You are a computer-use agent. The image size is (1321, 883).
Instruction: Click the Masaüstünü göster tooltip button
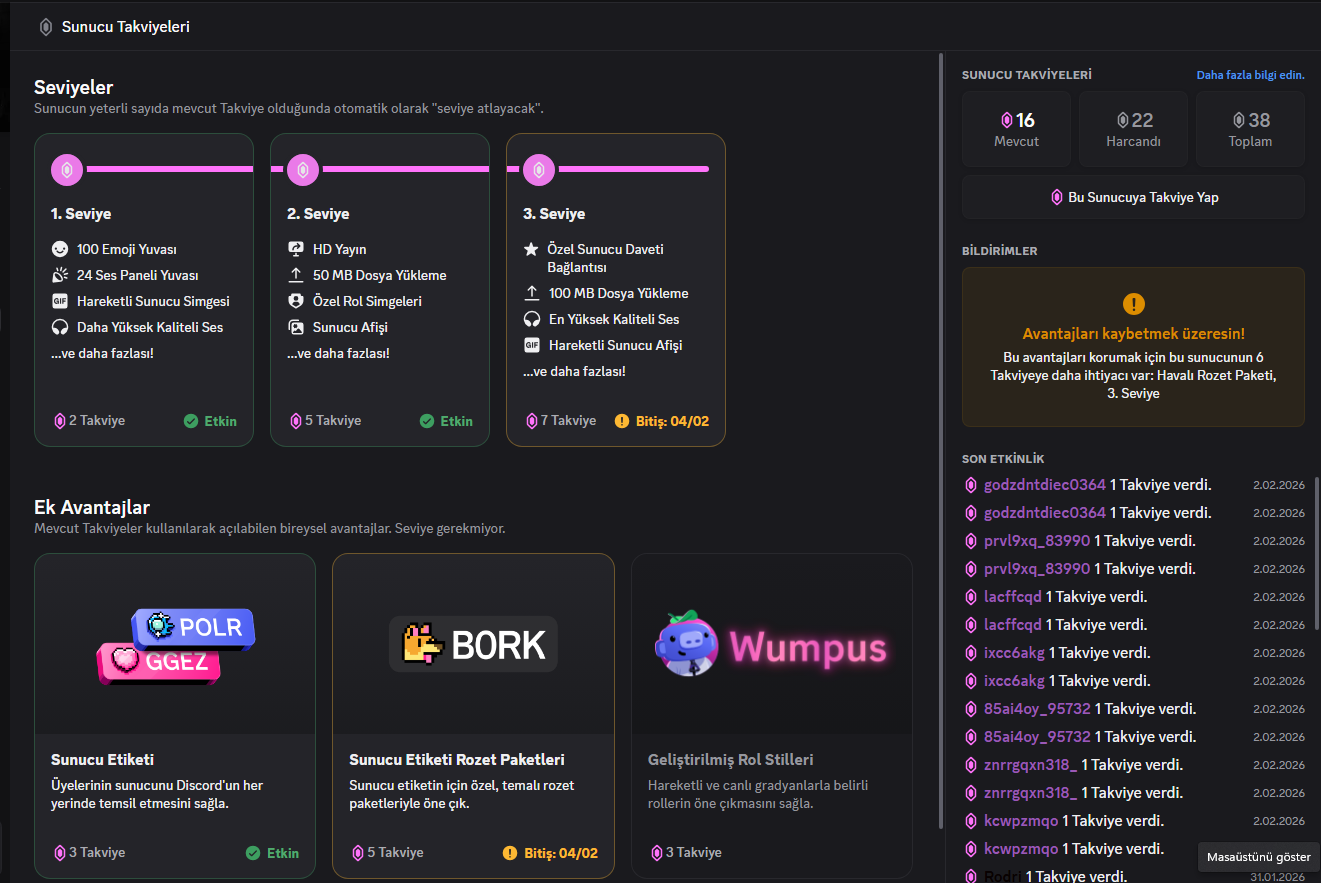coord(1259,857)
